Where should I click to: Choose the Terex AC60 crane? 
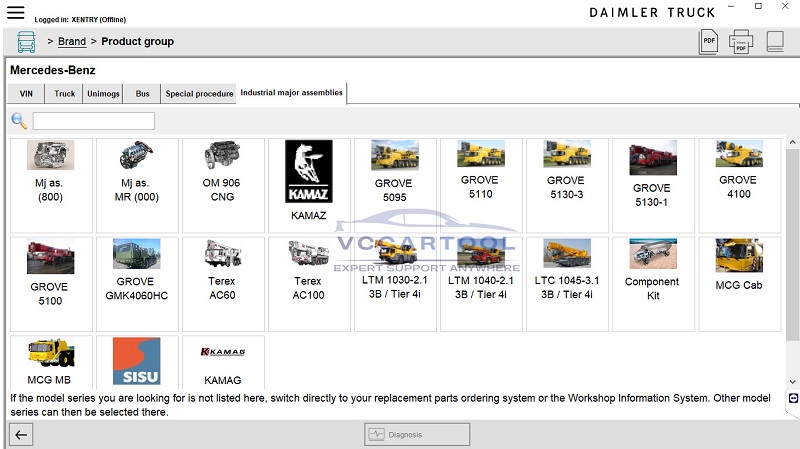pyautogui.click(x=223, y=284)
